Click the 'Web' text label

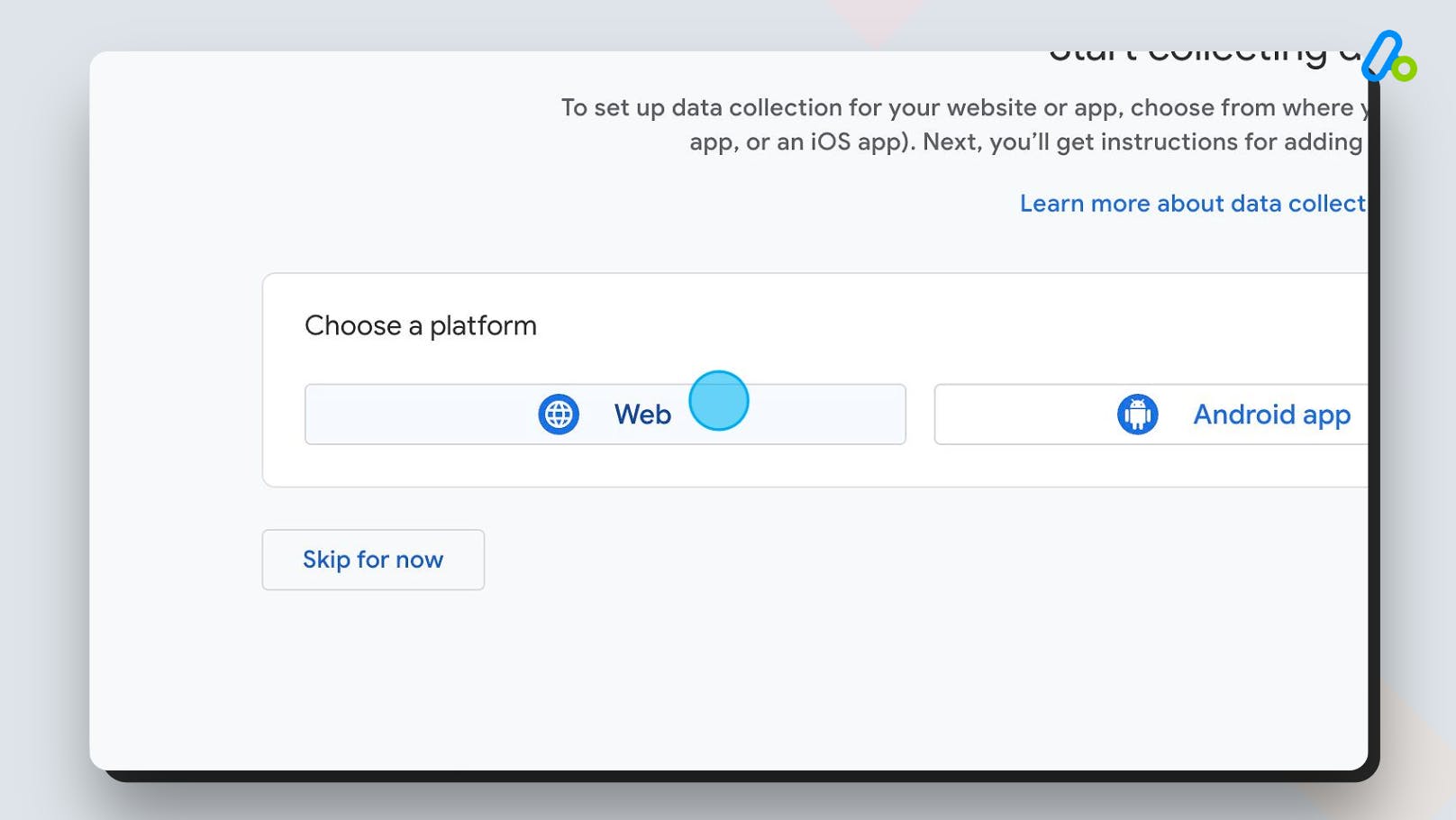[642, 415]
